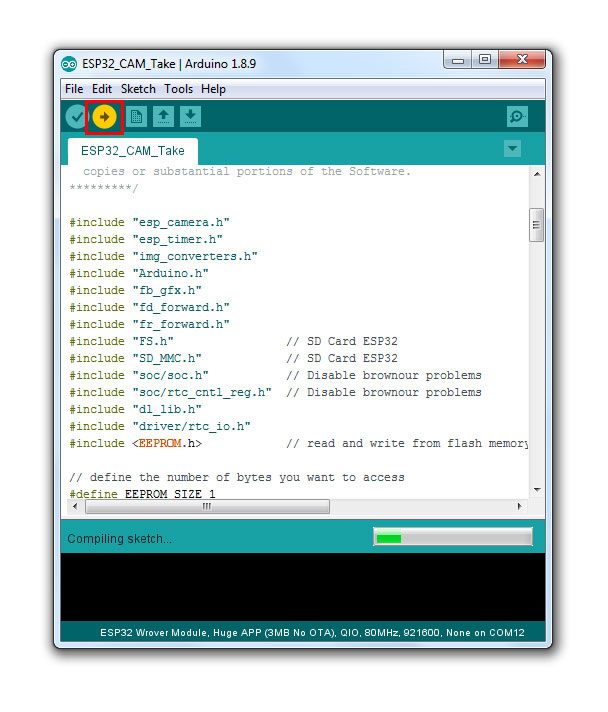
Task: Minimize the Arduino window
Action: click(x=458, y=60)
